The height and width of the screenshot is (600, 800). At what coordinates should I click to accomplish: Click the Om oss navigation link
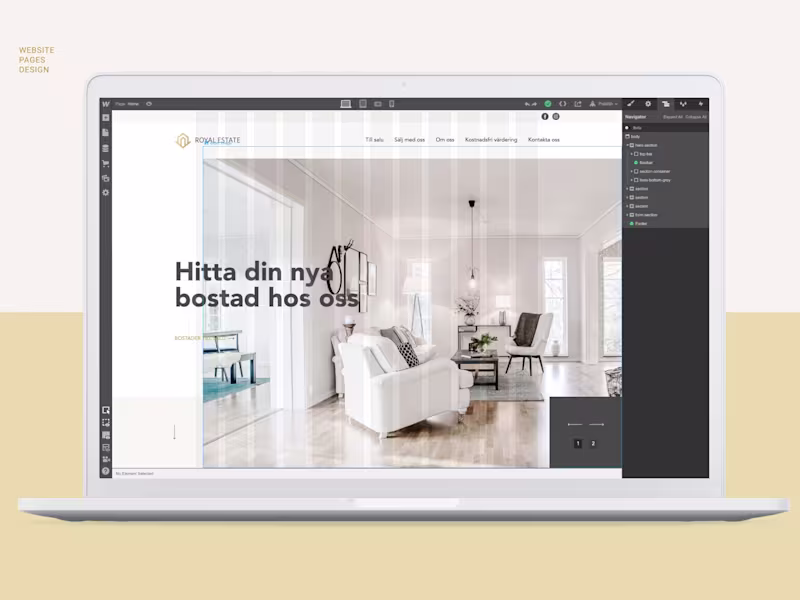446,139
